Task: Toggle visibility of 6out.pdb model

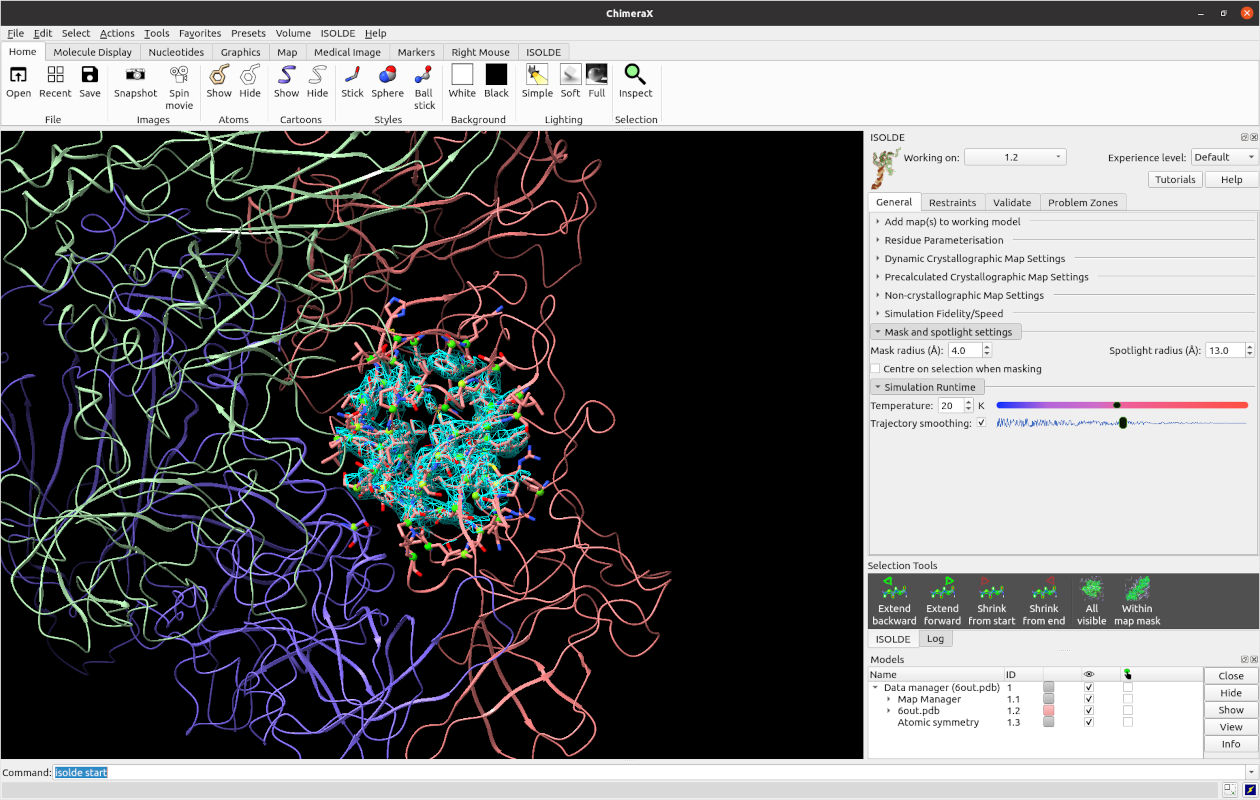Action: click(x=1089, y=711)
